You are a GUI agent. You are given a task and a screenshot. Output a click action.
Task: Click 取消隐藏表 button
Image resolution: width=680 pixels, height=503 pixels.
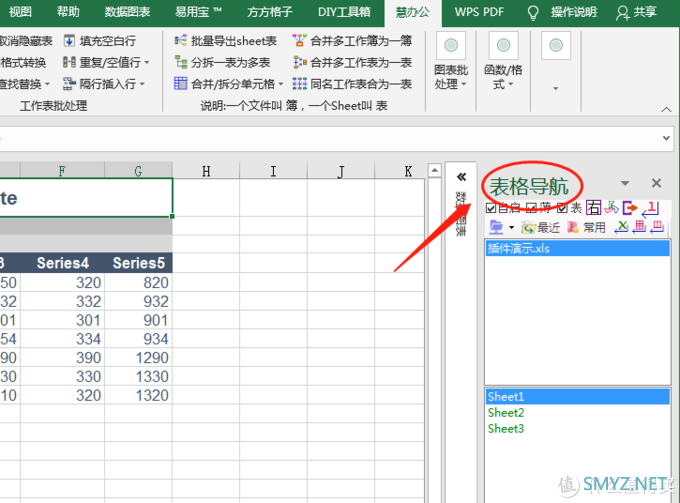tap(26, 41)
